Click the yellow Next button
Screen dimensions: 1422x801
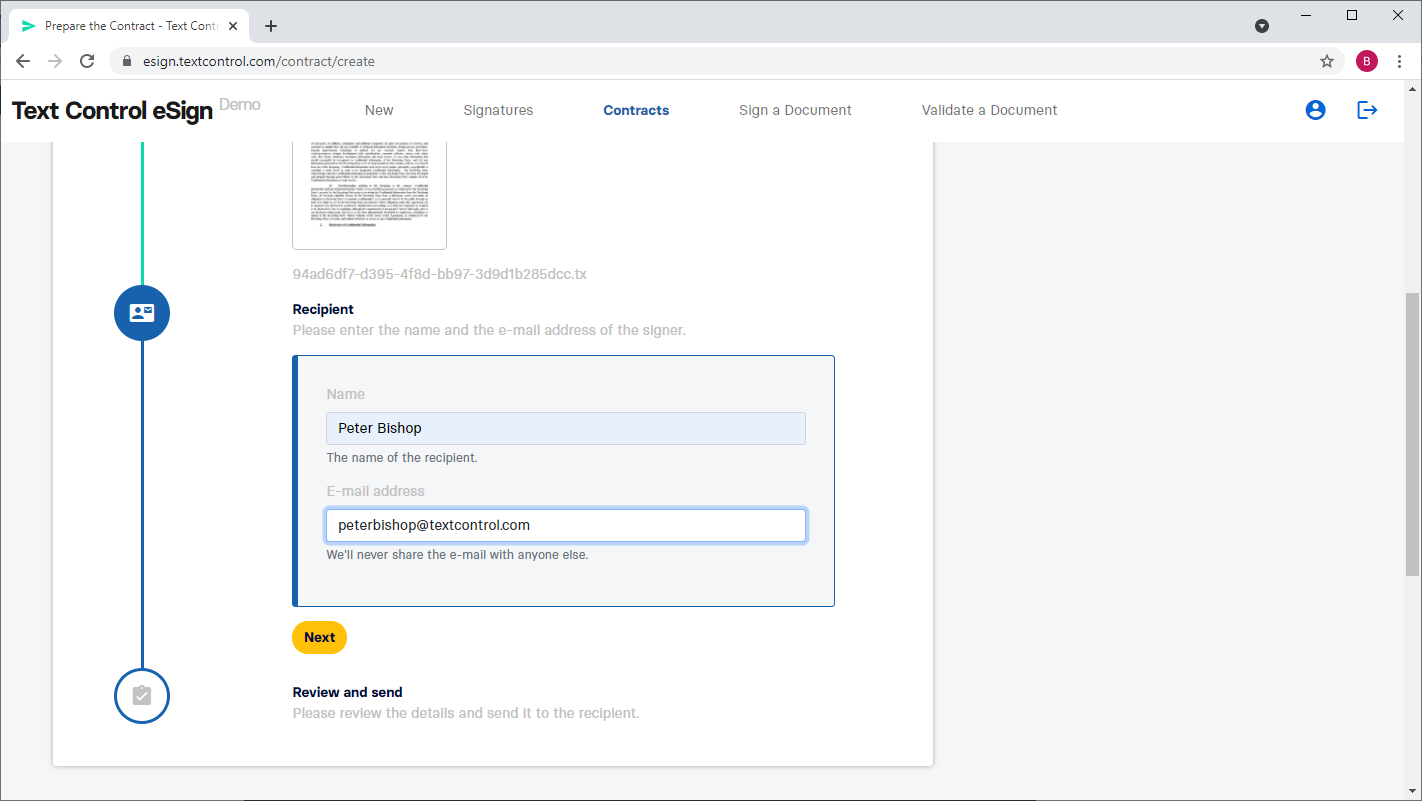319,637
